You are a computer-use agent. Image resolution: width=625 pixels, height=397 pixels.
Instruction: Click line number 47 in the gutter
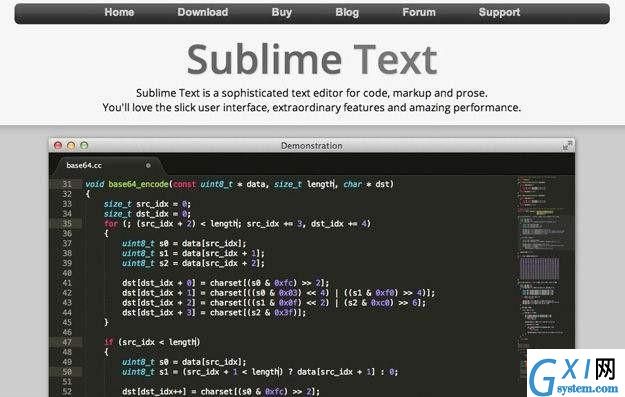tap(67, 342)
